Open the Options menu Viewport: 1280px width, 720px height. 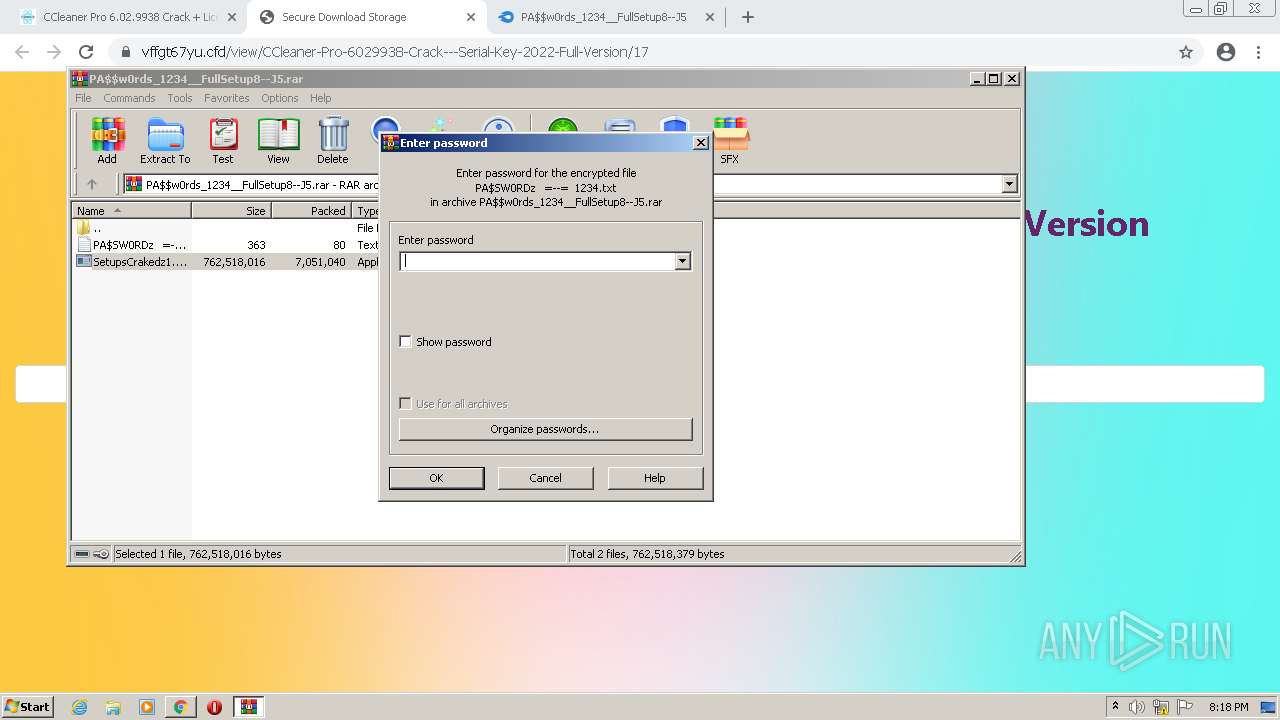pos(280,98)
